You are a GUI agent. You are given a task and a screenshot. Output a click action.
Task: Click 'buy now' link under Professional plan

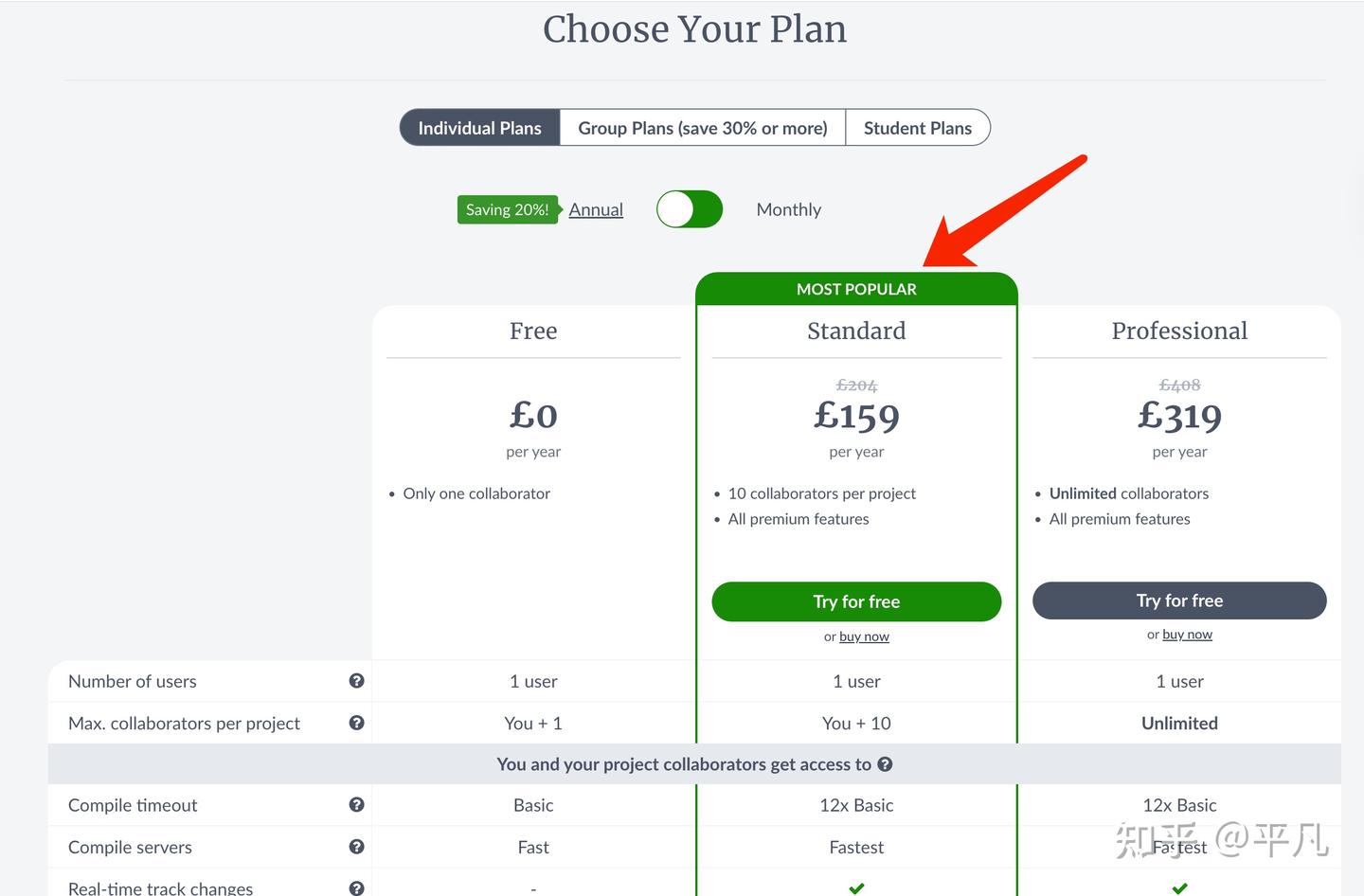[1187, 635]
